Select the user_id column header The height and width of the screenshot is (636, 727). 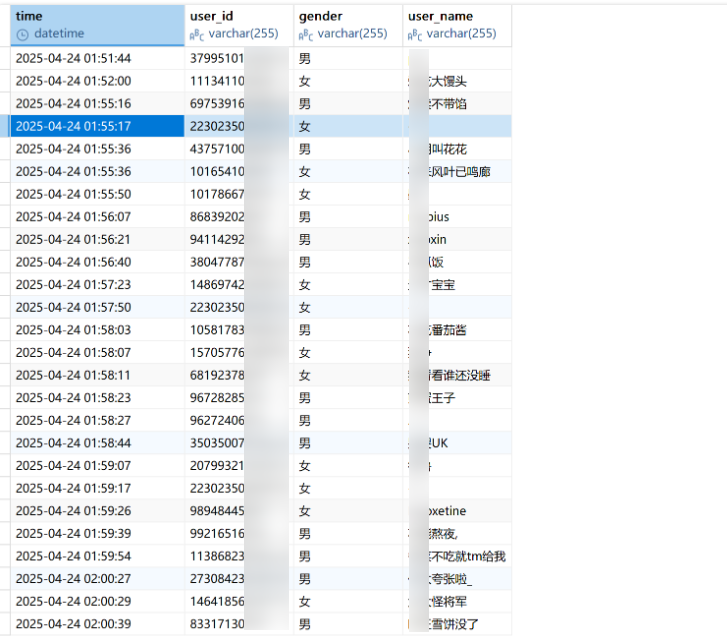coord(210,16)
